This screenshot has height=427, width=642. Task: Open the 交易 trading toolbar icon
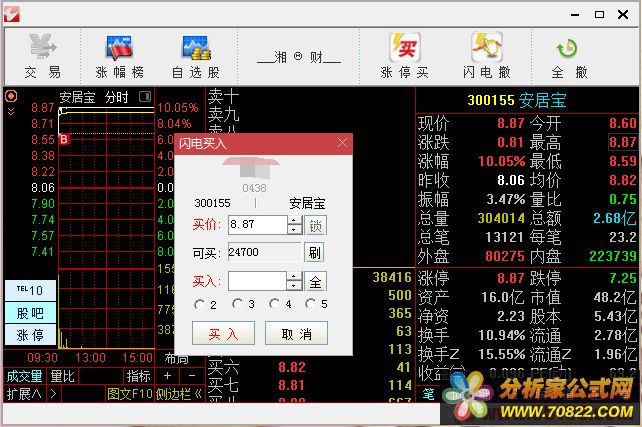coord(43,56)
